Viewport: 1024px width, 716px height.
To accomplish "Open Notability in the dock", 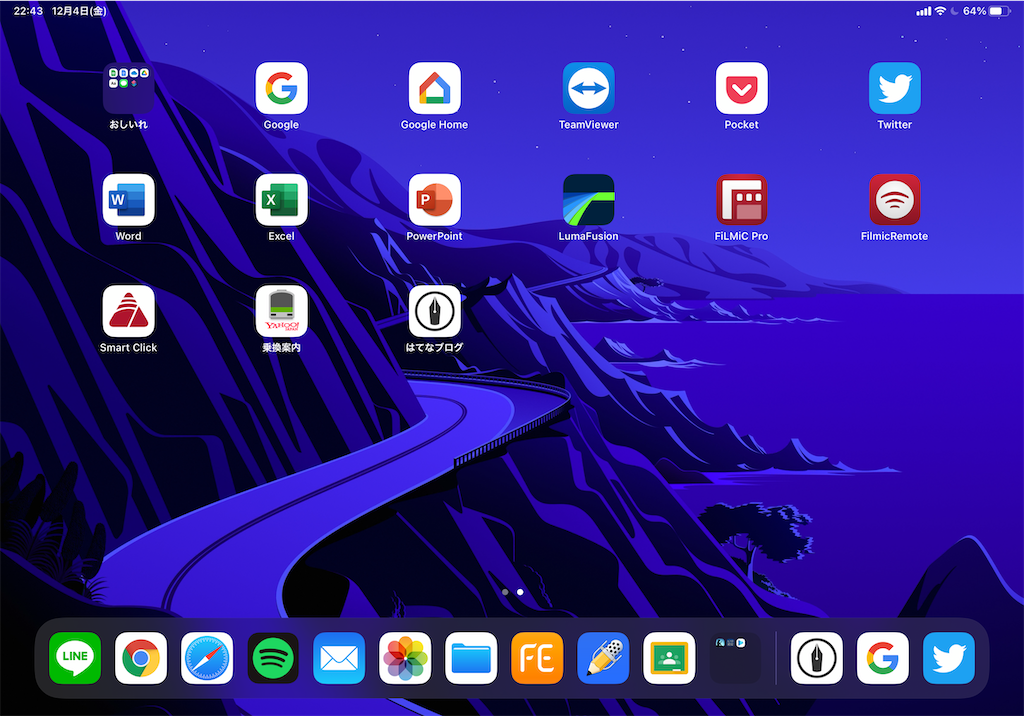I will click(x=603, y=658).
